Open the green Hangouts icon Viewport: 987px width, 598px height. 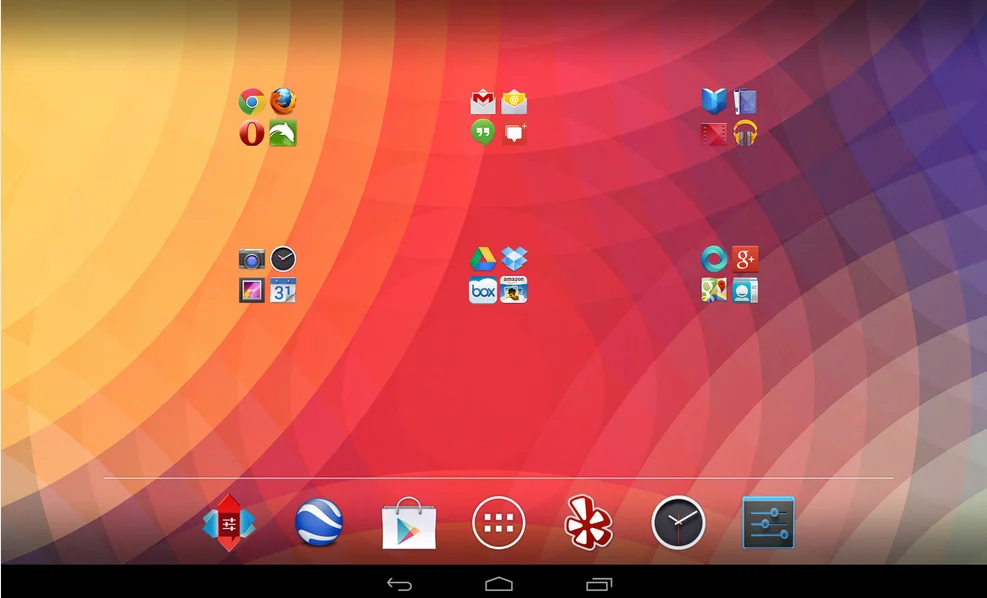[x=483, y=133]
